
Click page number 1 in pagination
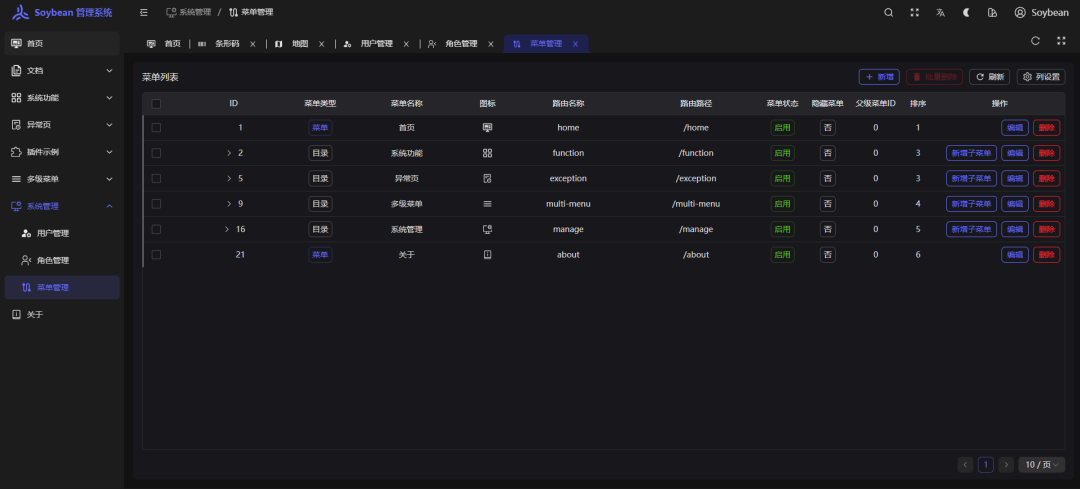tap(985, 465)
